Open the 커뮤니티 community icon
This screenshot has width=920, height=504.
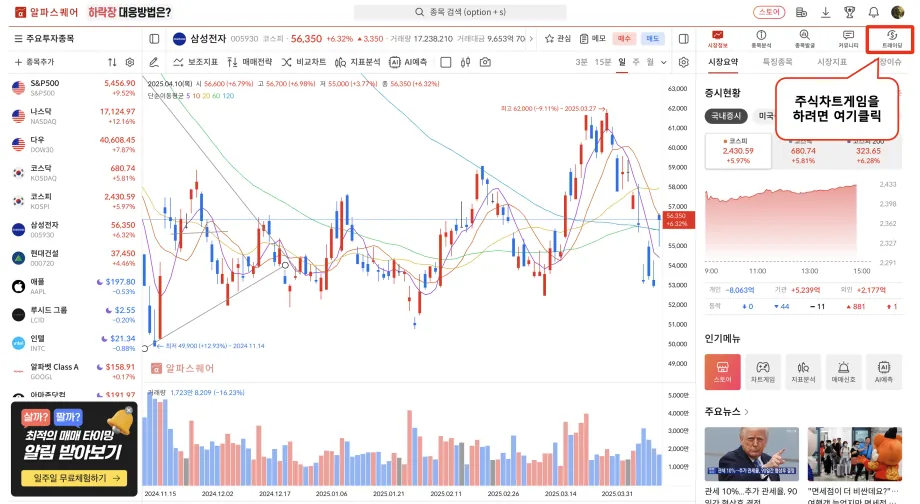click(848, 39)
